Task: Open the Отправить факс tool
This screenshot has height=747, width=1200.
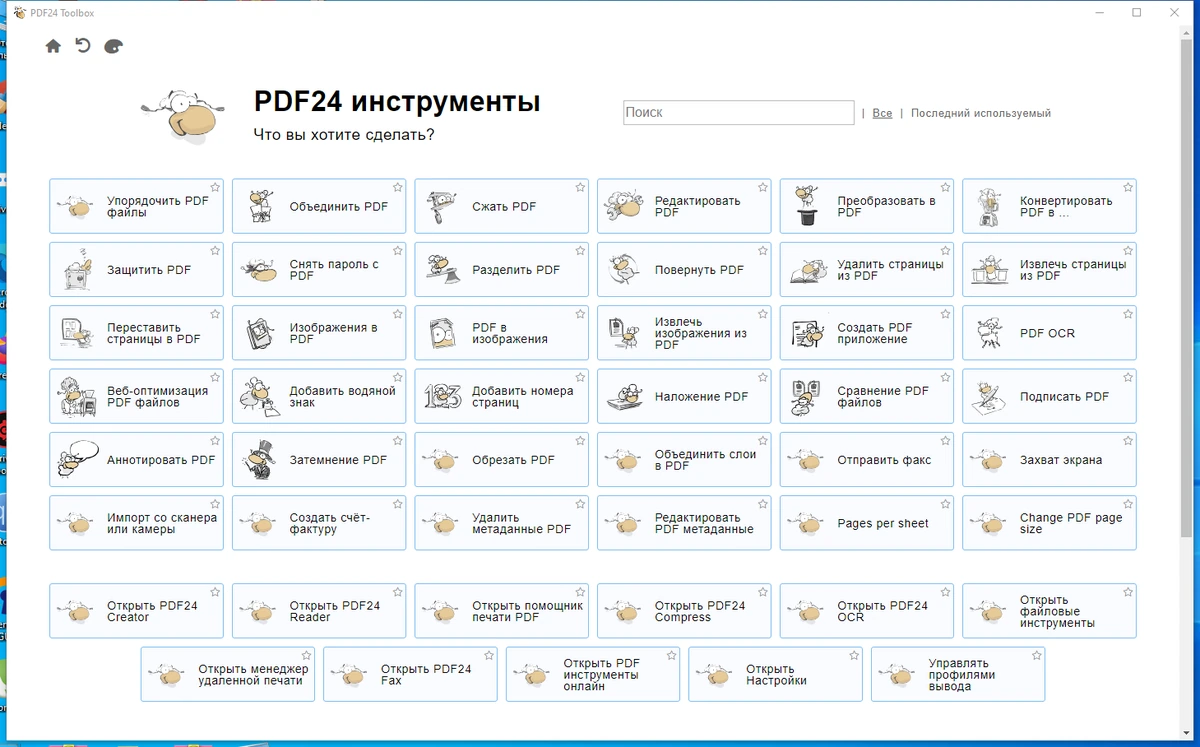Action: coord(867,460)
